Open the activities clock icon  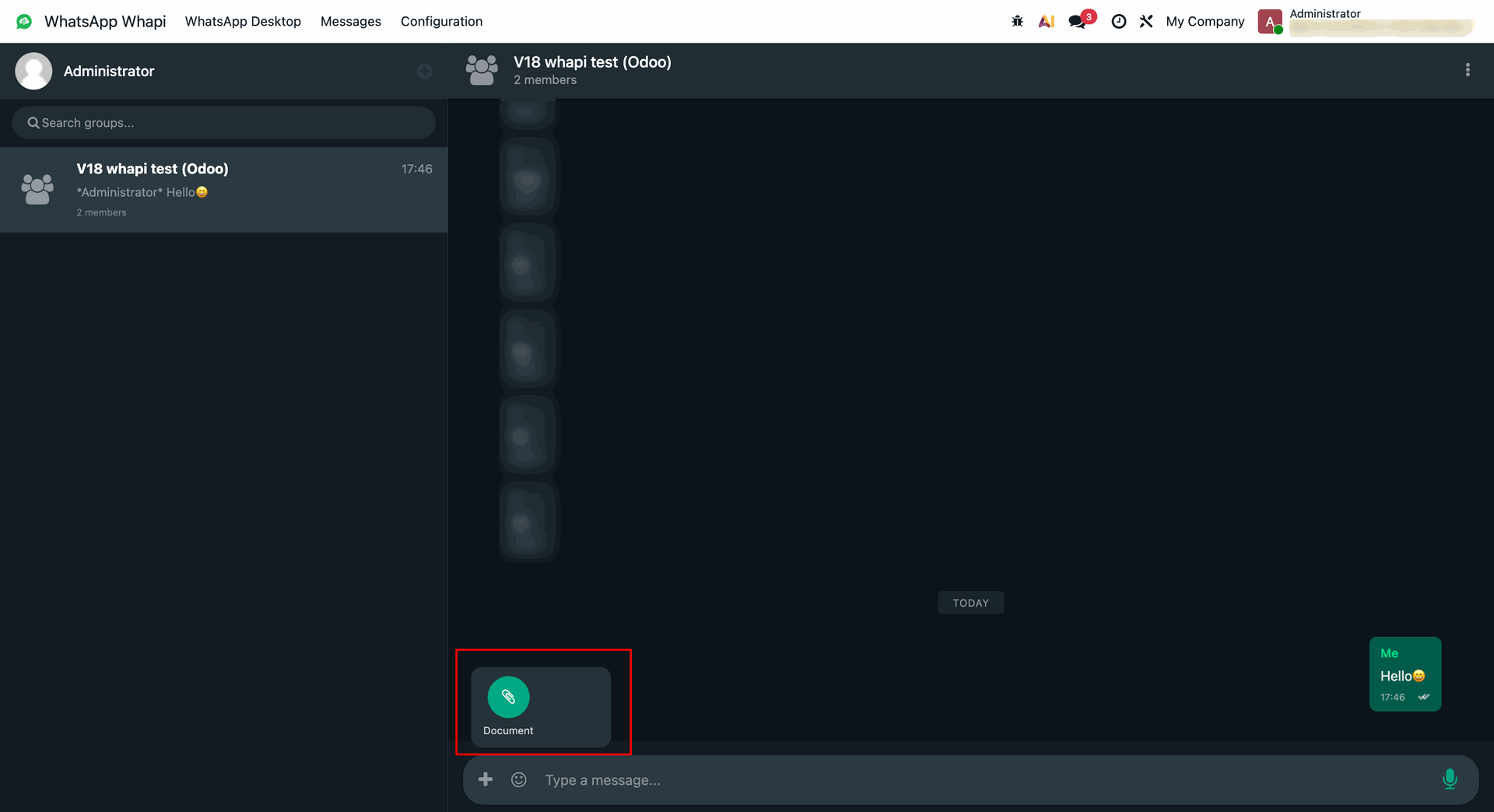1118,21
